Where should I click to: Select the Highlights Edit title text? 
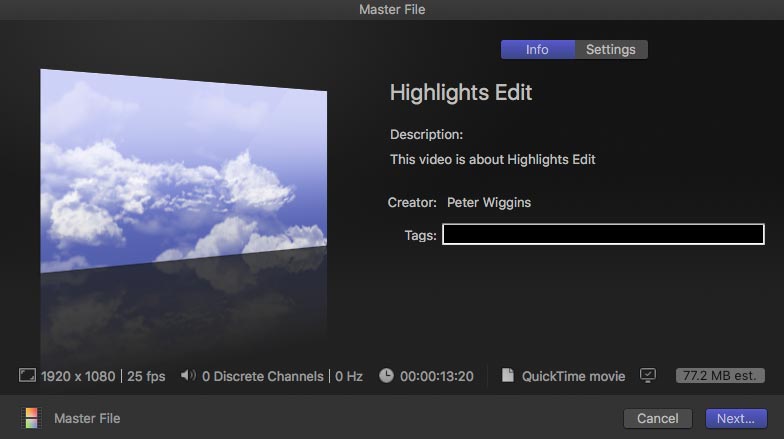tap(461, 92)
